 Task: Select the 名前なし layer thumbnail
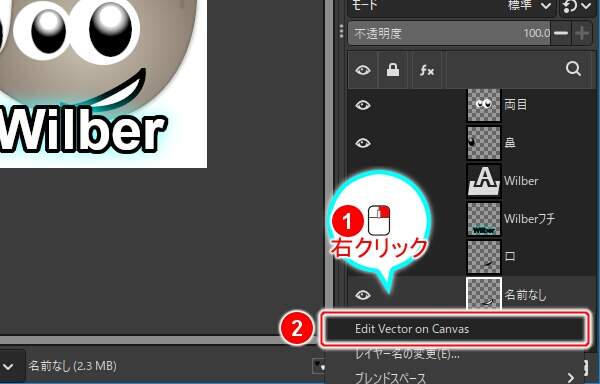484,293
